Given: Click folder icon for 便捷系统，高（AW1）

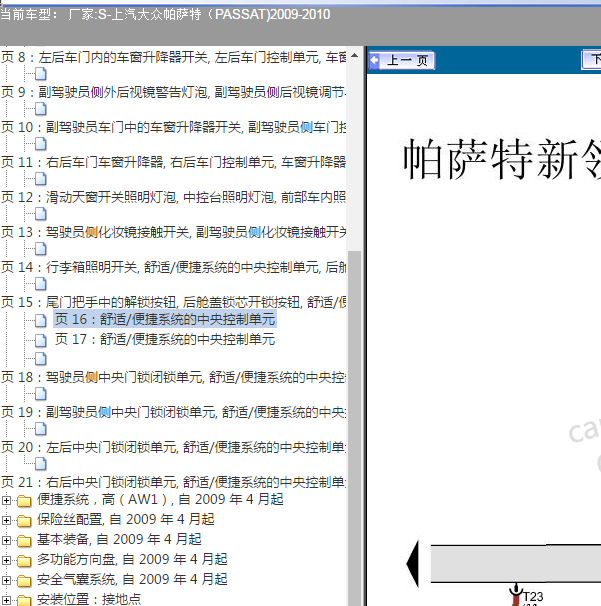Looking at the screenshot, I should (x=24, y=501).
